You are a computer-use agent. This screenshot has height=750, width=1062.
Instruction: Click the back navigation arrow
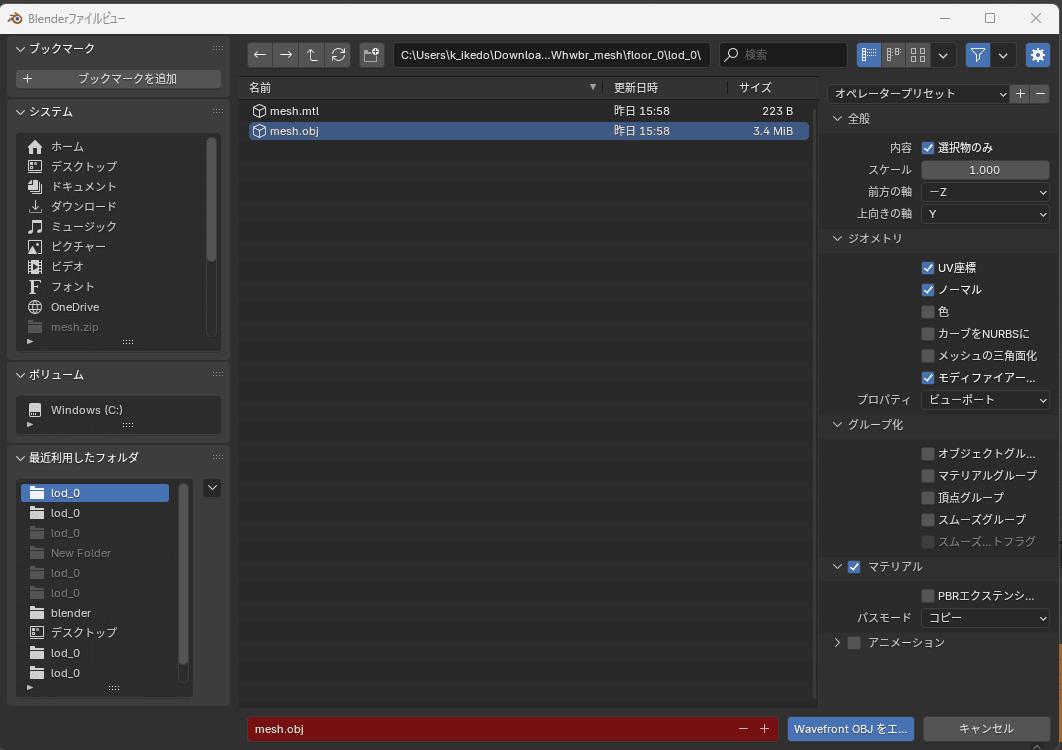coord(260,55)
